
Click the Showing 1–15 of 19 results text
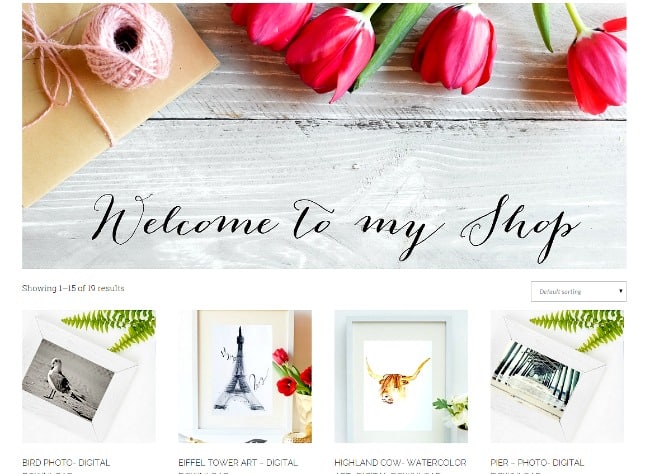(73, 288)
